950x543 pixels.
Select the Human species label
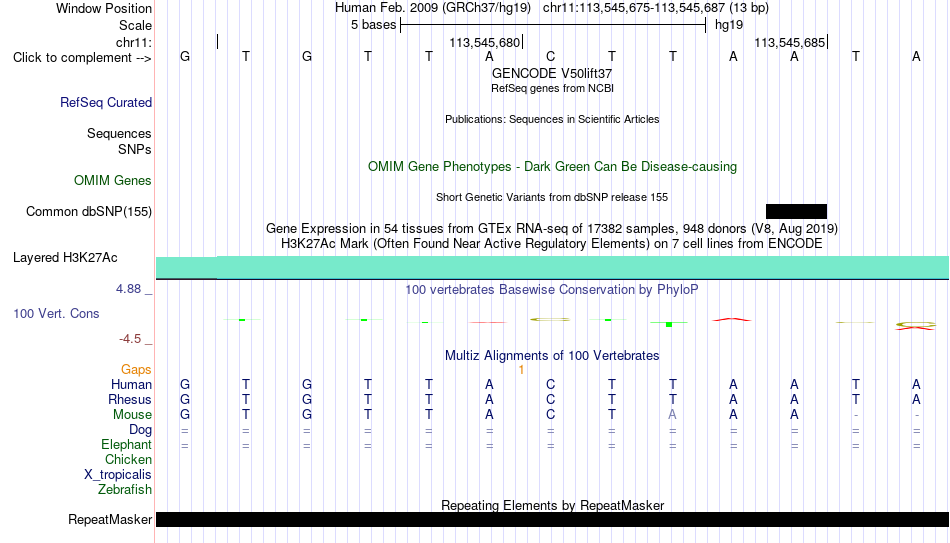click(131, 385)
